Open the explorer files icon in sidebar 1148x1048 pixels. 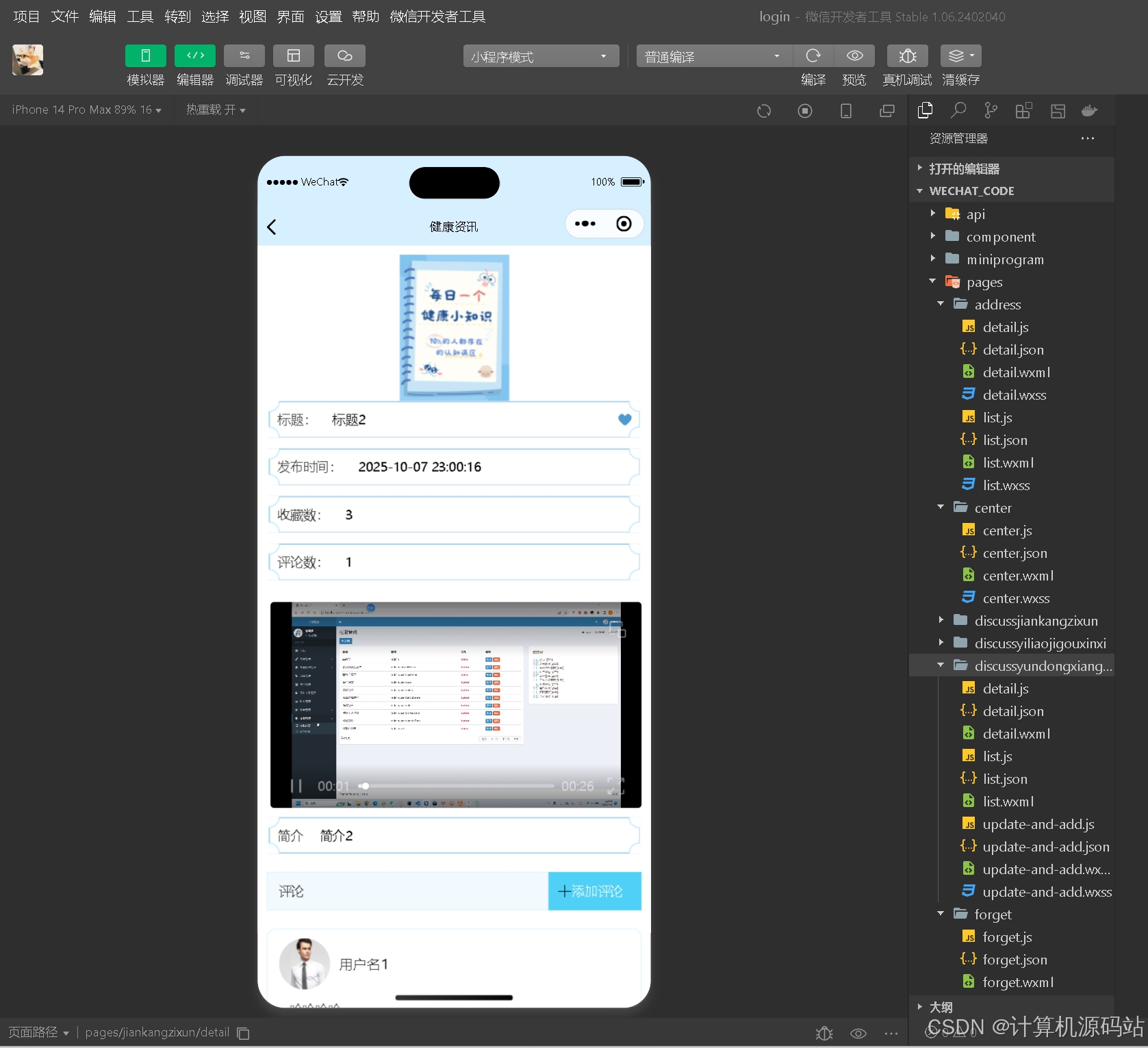(926, 110)
